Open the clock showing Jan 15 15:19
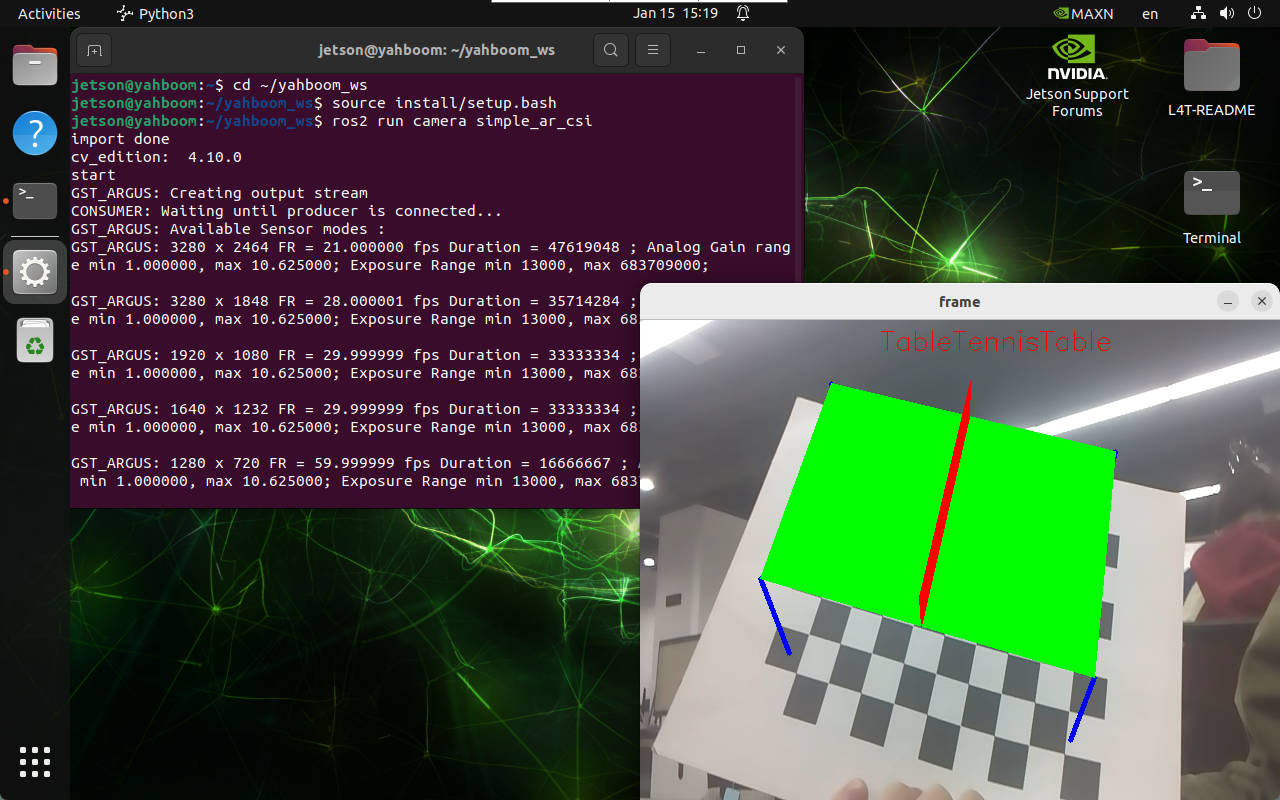Viewport: 1280px width, 800px height. [676, 14]
